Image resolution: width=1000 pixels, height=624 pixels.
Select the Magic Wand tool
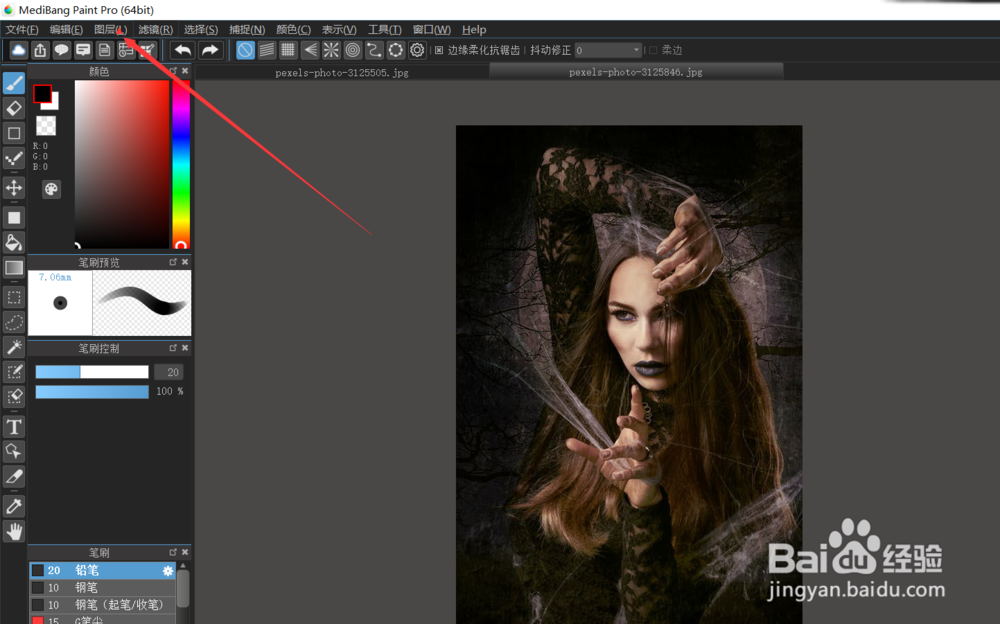[x=14, y=347]
